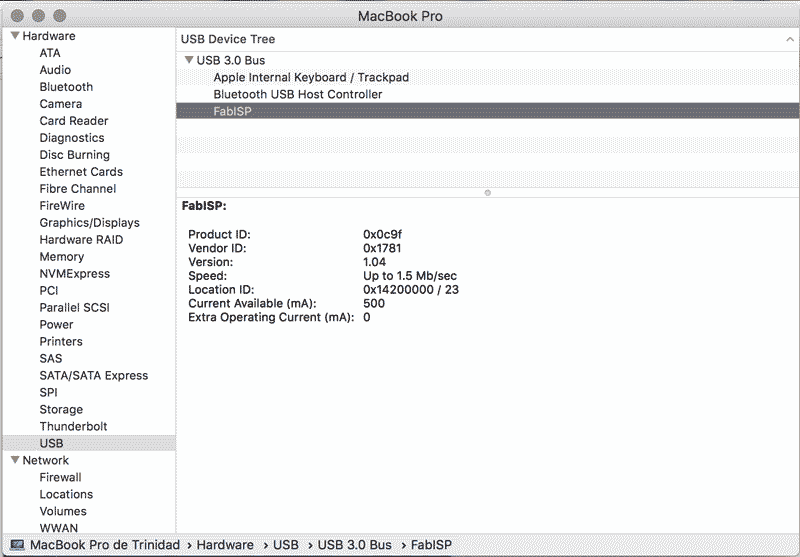Click USB in the path bar
Image resolution: width=800 pixels, height=557 pixels.
[x=286, y=545]
